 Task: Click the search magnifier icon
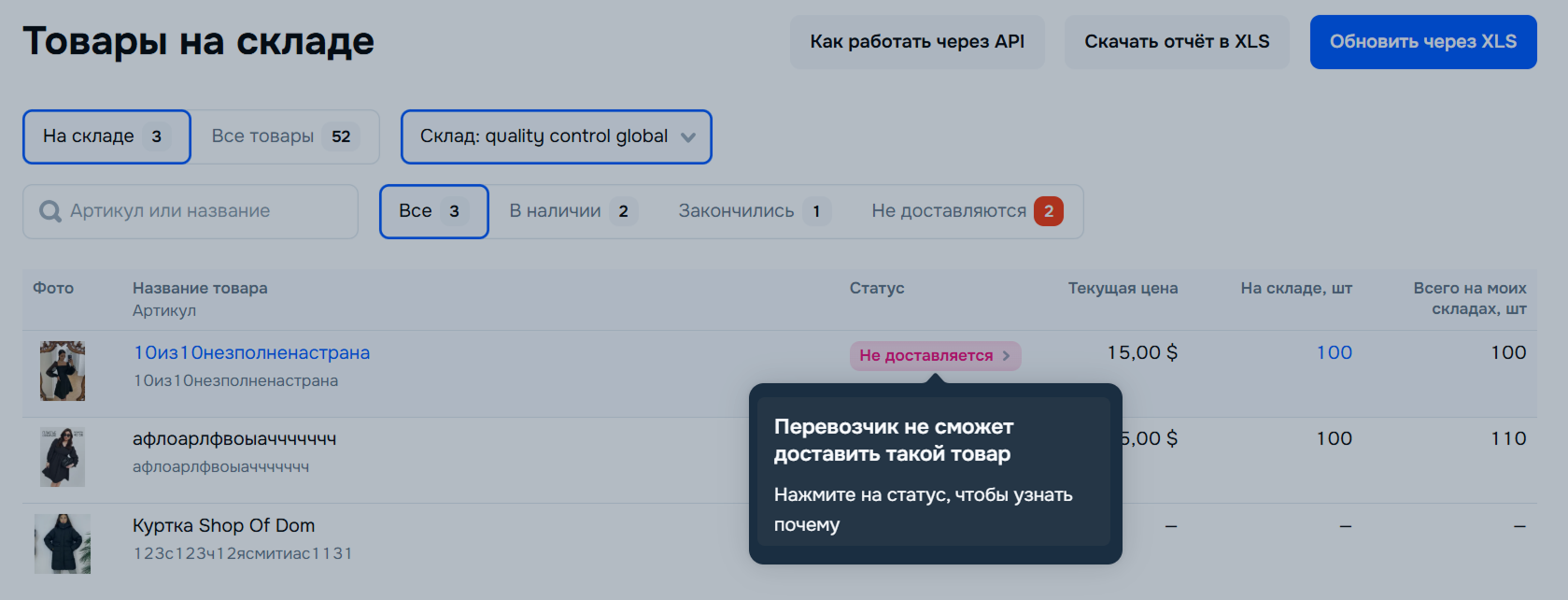(50, 211)
